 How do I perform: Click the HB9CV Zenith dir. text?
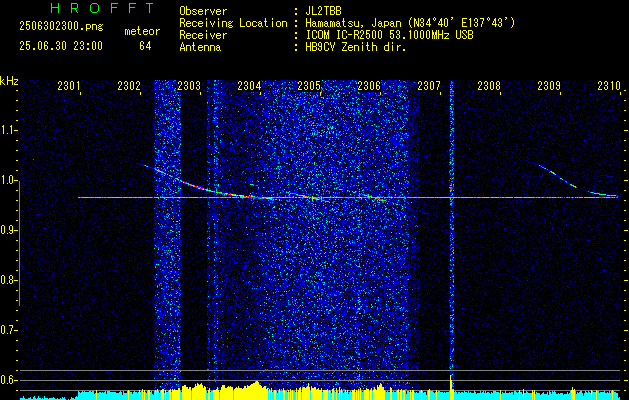tap(355, 47)
